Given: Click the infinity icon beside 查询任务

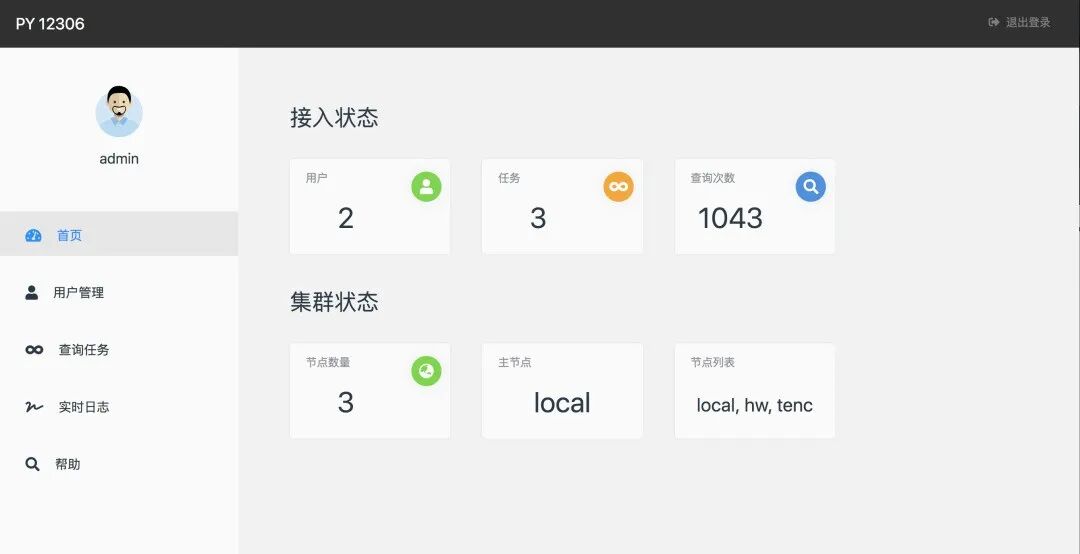Looking at the screenshot, I should (34, 350).
